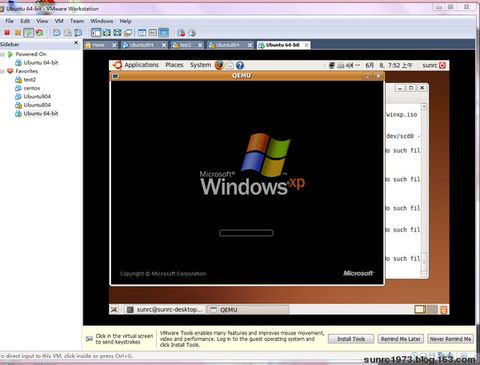Screen dimensions: 480x365
Task: Click the Remind Me Later button
Action: pos(401,339)
